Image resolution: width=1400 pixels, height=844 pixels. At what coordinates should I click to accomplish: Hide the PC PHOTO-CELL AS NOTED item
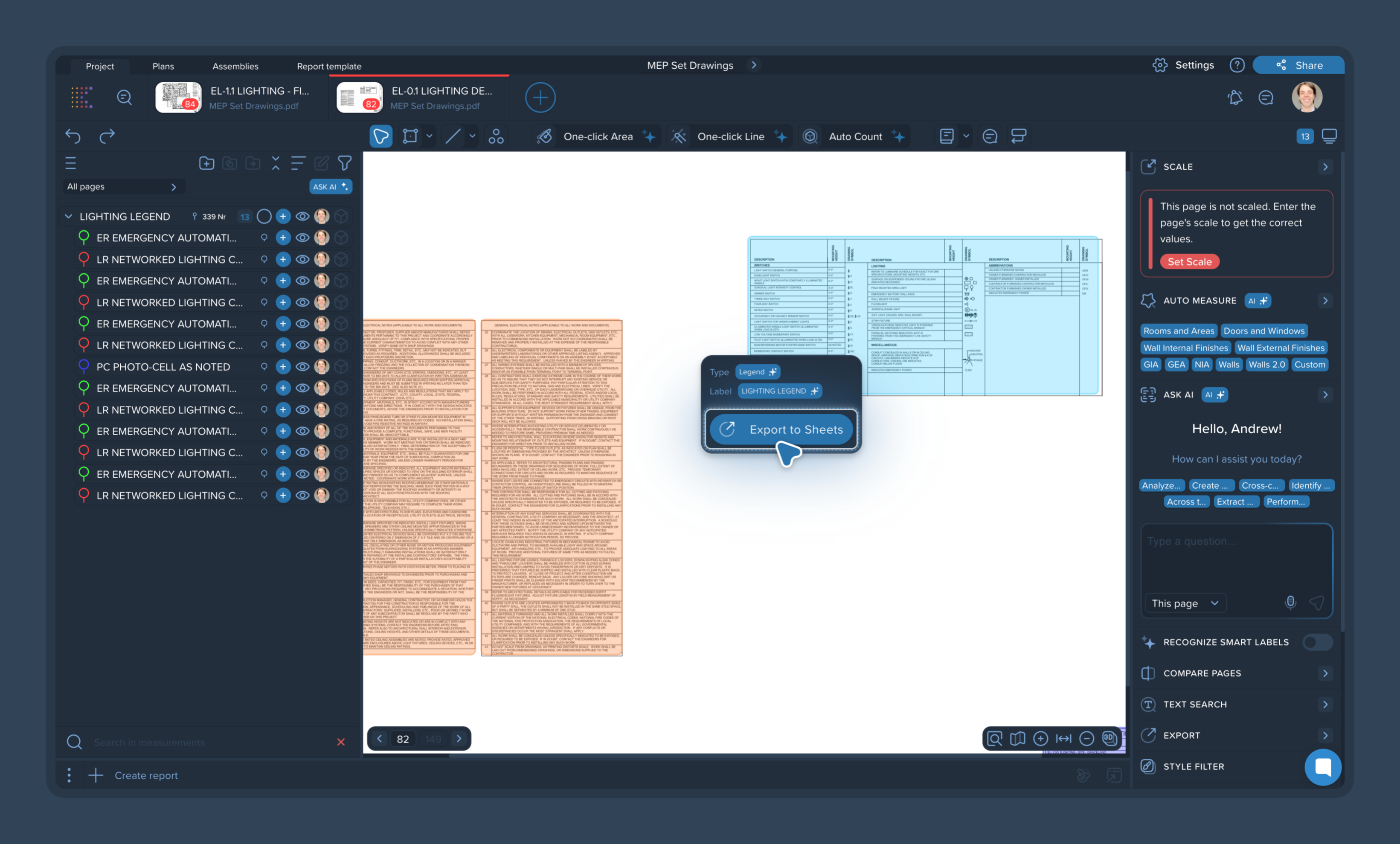coord(302,367)
